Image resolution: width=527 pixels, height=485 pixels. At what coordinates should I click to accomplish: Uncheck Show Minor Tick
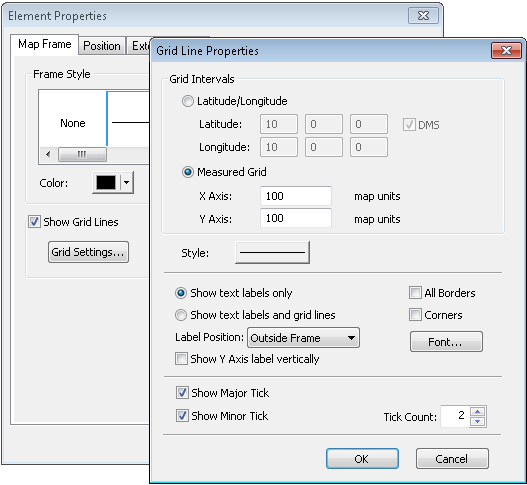click(182, 416)
